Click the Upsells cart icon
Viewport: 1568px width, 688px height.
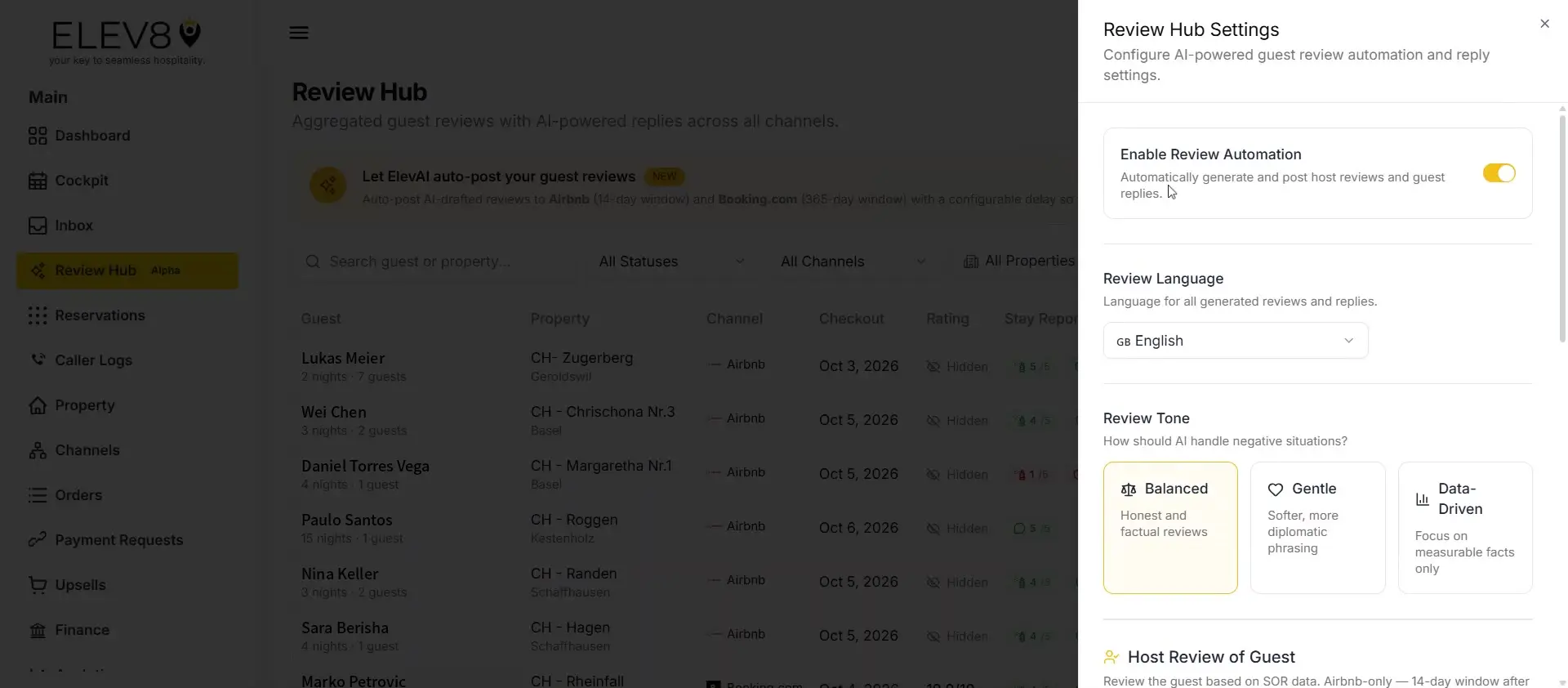click(x=38, y=585)
